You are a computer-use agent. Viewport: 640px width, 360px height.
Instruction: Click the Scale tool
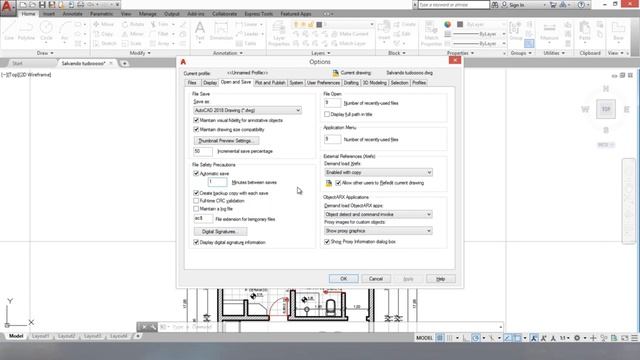click(x=132, y=43)
